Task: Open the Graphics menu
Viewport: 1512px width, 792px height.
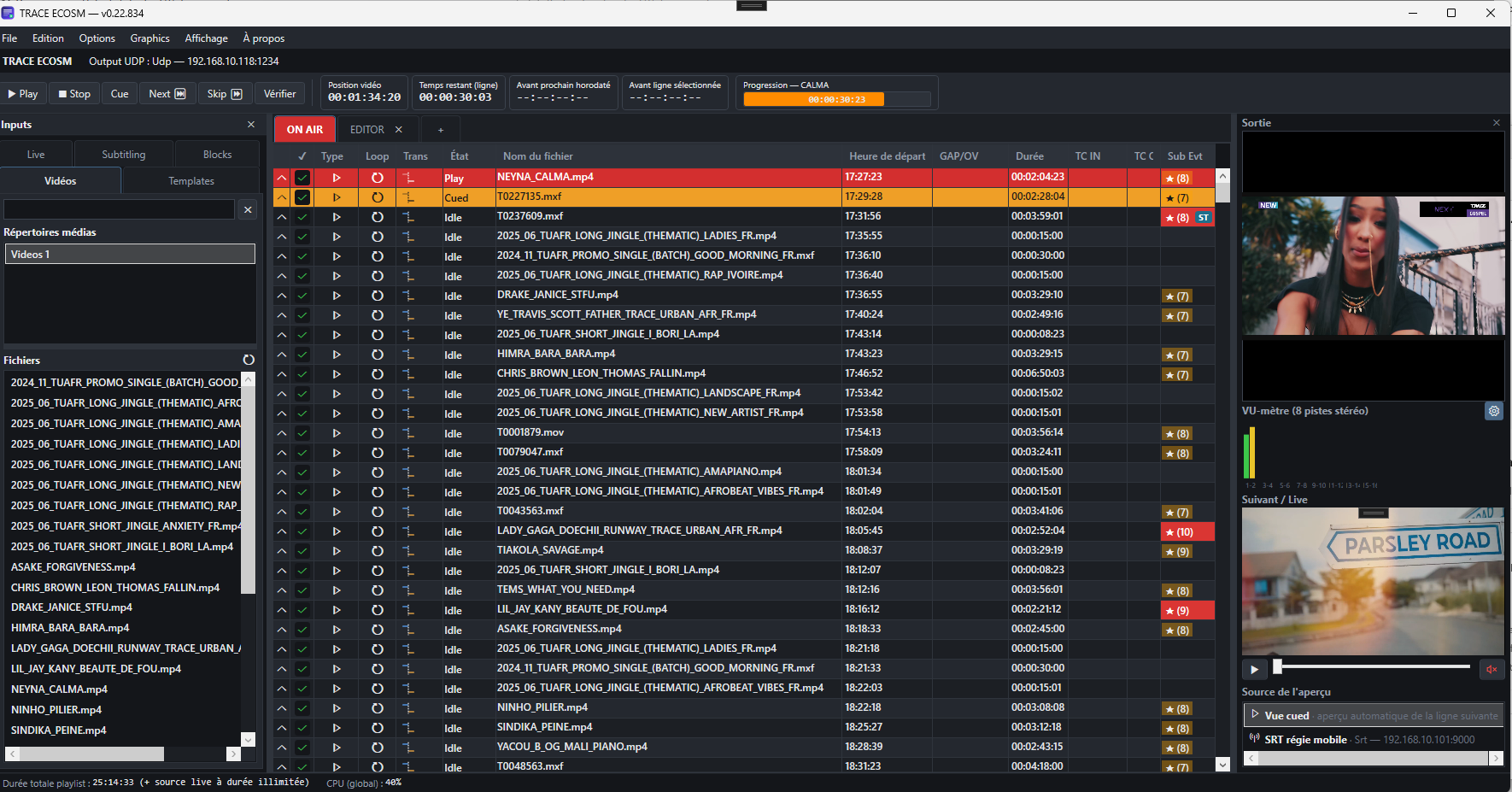Action: (149, 38)
